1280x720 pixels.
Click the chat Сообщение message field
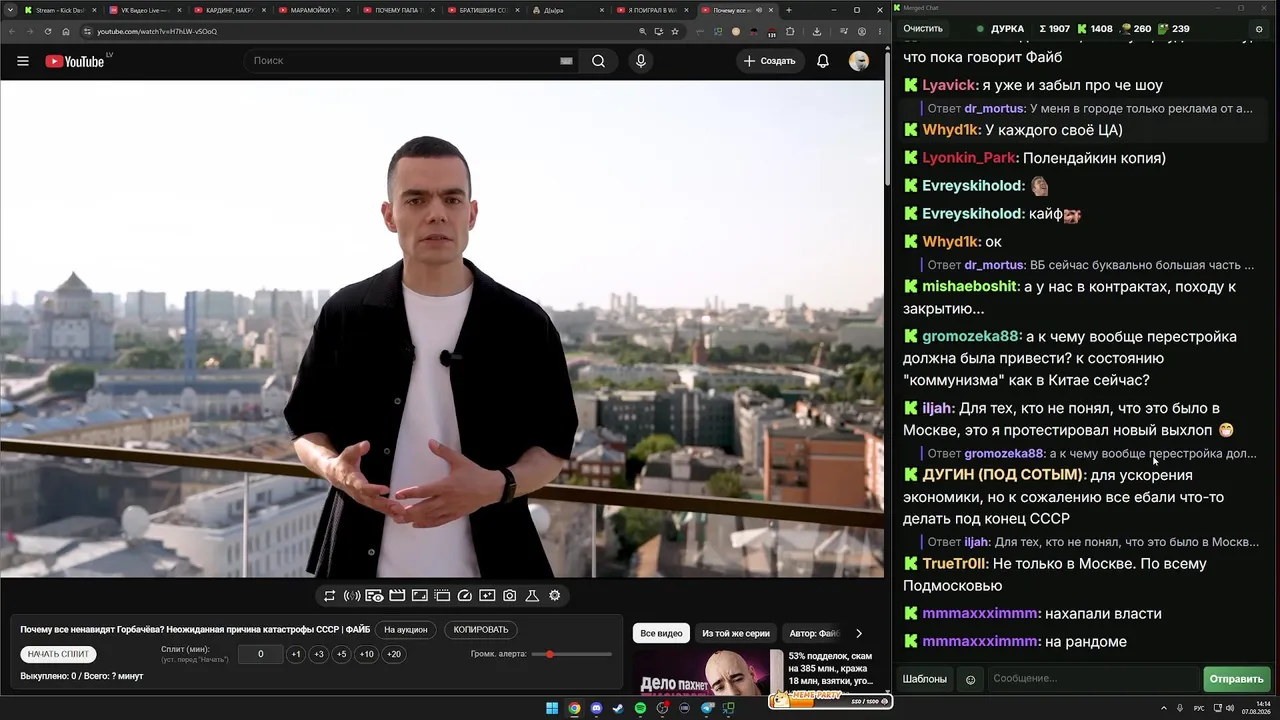pyautogui.click(x=1093, y=679)
